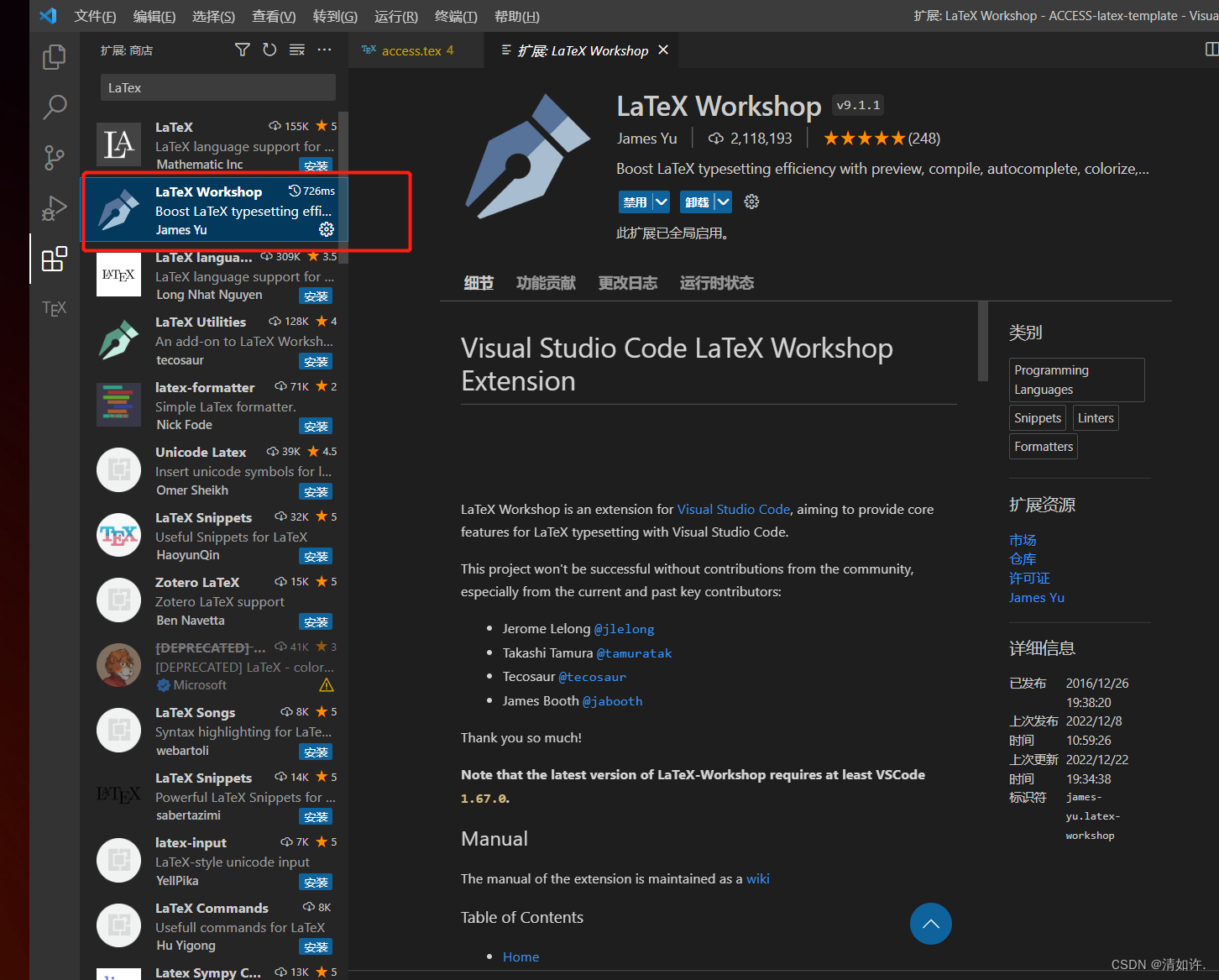1219x980 pixels.
Task: Open the Source Control view
Action: 55,157
